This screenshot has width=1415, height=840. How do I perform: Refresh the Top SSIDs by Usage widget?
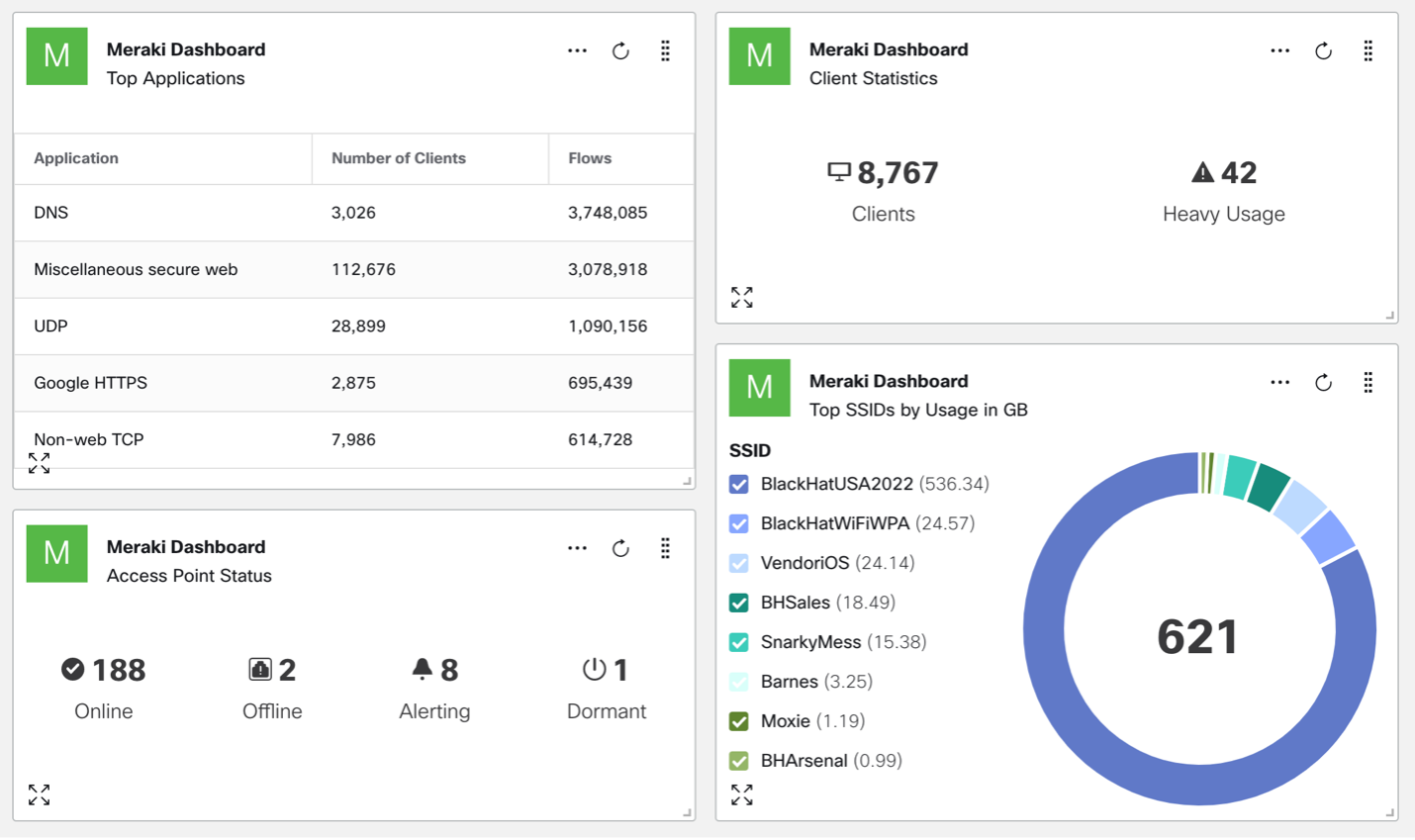tap(1323, 383)
